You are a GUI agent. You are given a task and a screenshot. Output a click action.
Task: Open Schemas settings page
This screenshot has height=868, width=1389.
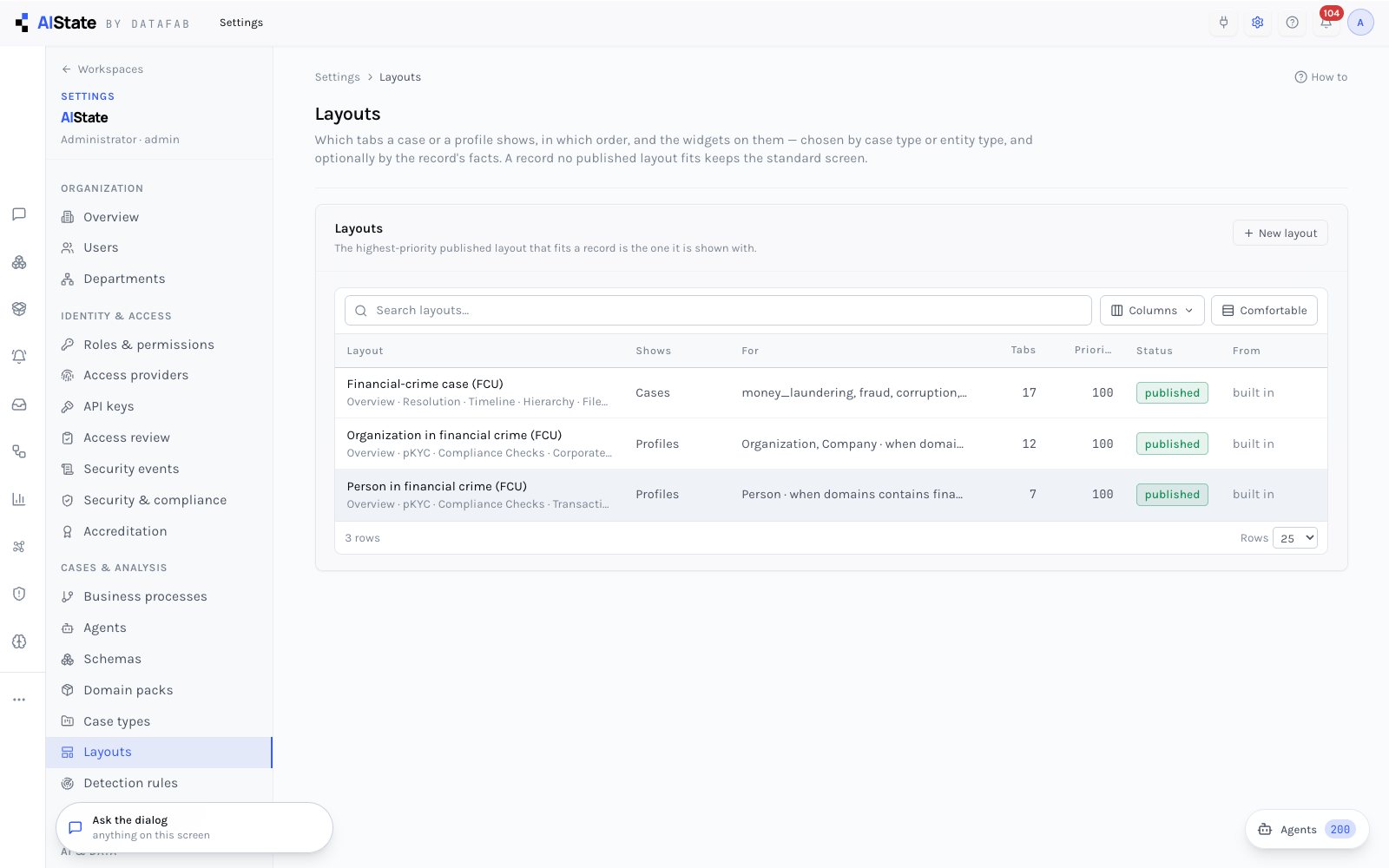(159, 659)
